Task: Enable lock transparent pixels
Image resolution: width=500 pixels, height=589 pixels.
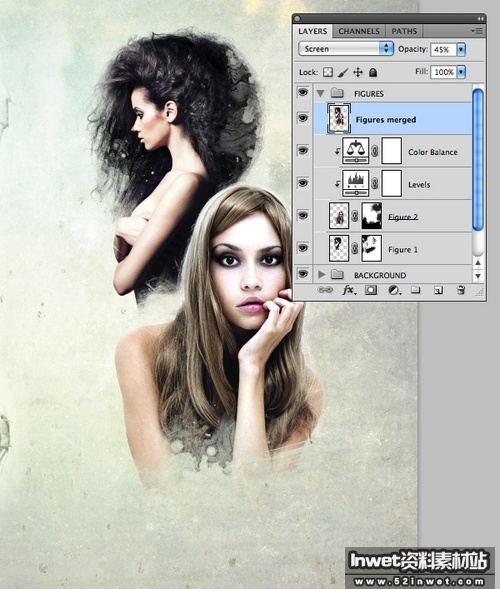Action: coord(328,72)
